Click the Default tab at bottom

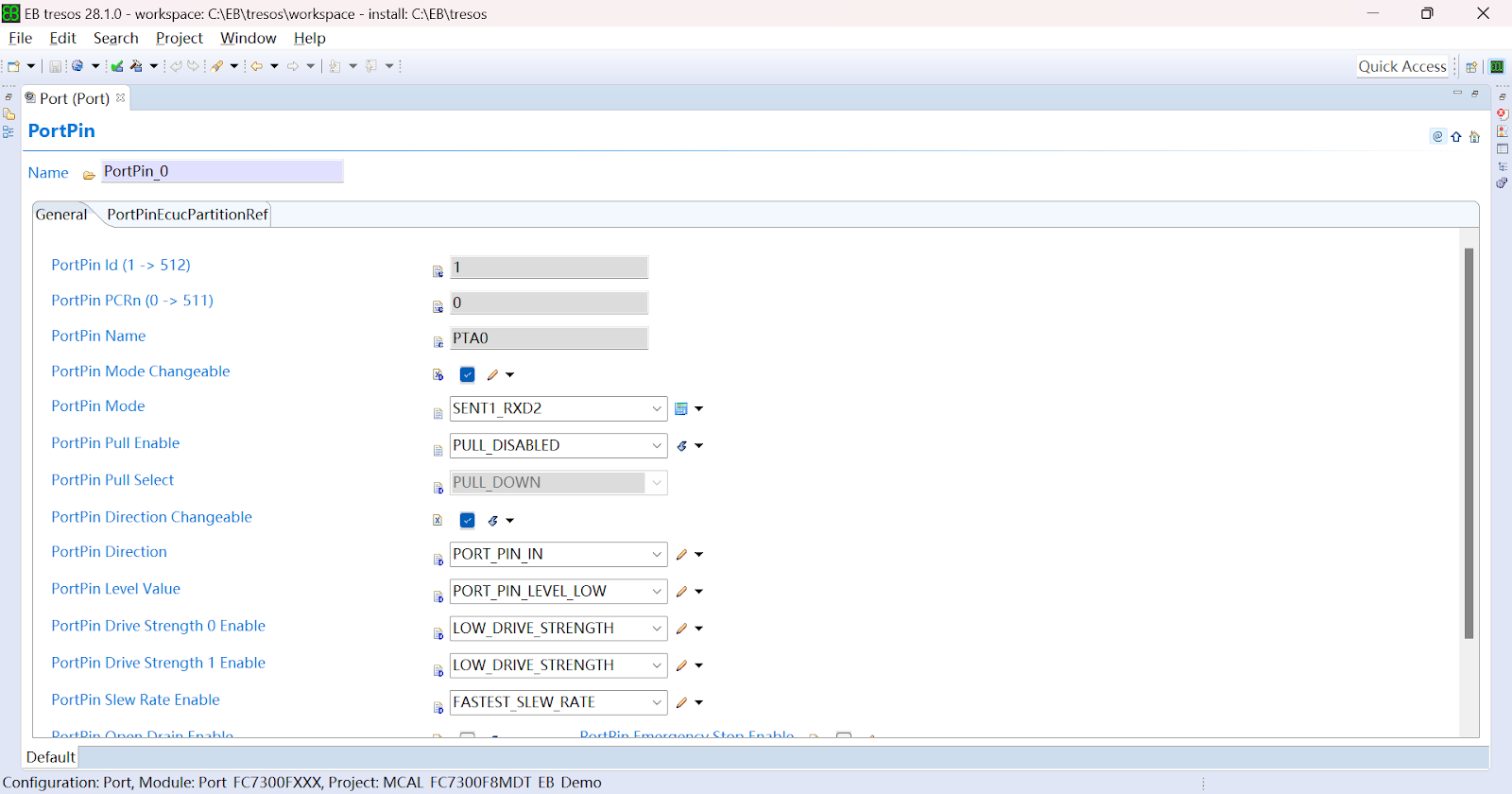tap(51, 757)
